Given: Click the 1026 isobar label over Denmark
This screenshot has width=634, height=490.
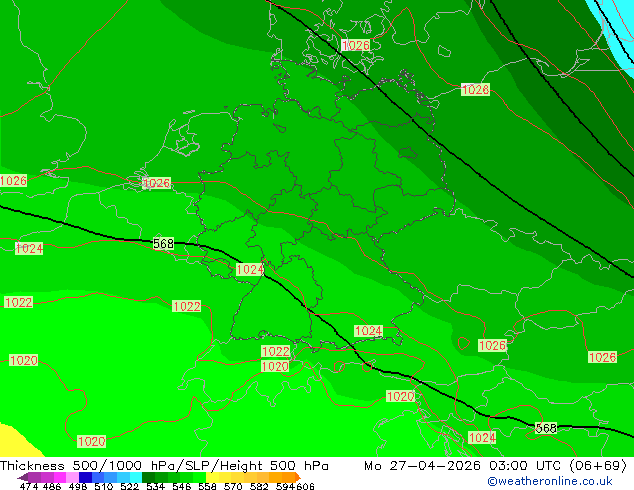Looking at the screenshot, I should (355, 45).
